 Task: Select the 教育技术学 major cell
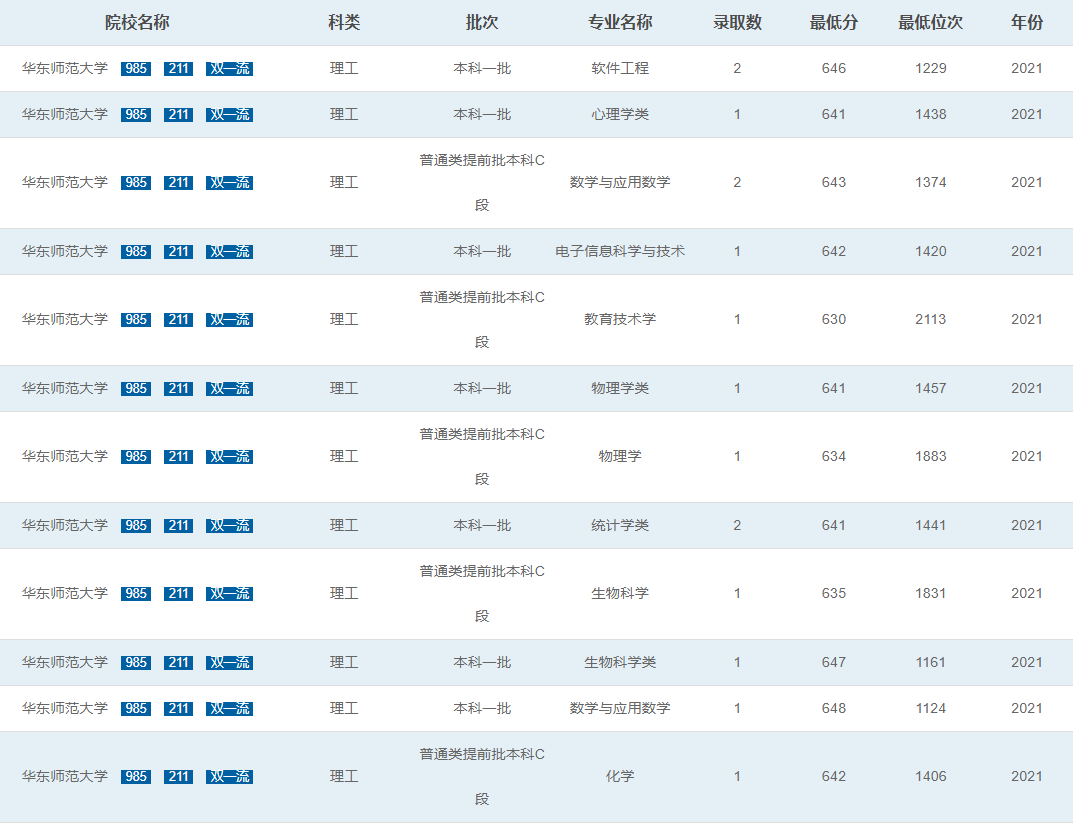coord(620,320)
